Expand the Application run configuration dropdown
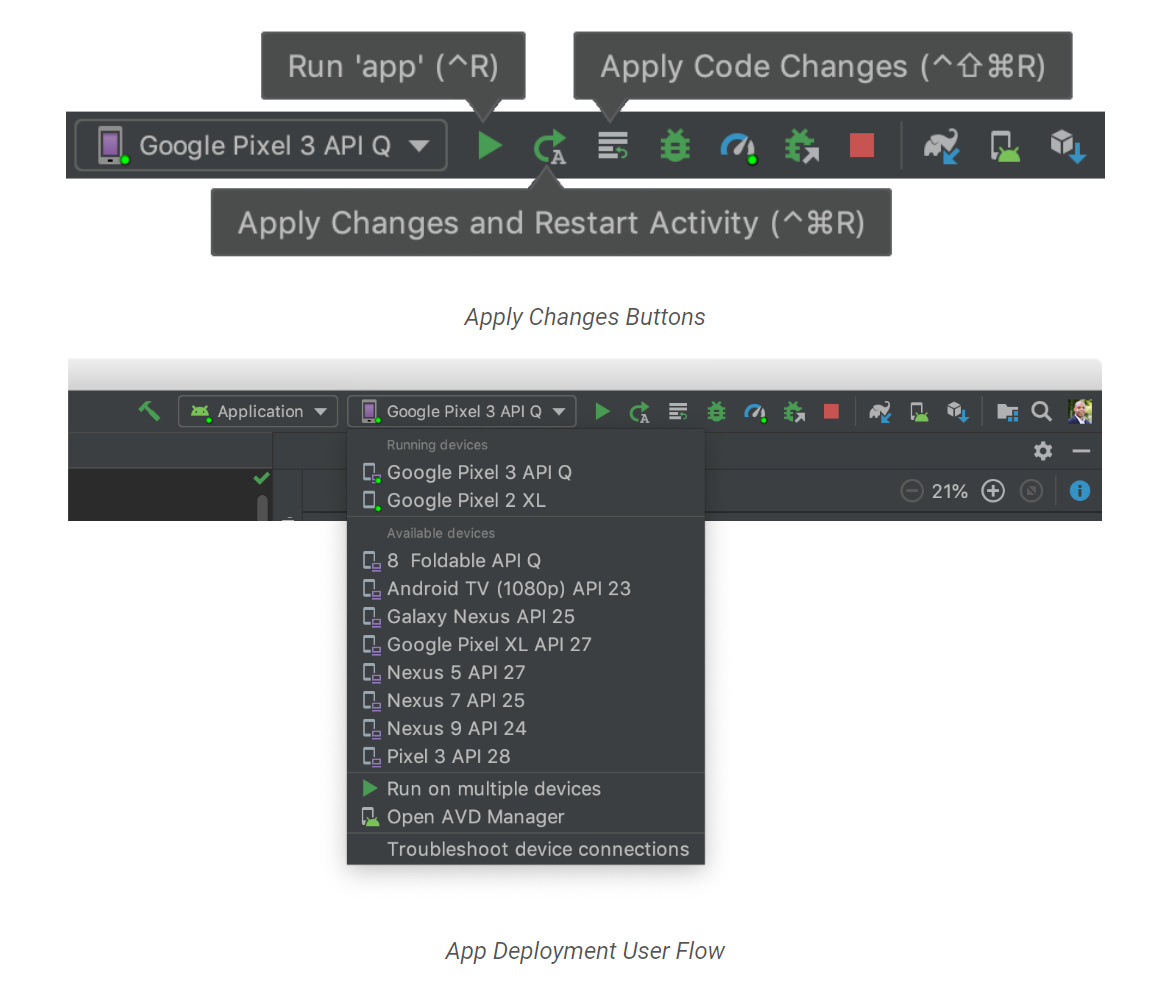The width and height of the screenshot is (1151, 981). [257, 411]
